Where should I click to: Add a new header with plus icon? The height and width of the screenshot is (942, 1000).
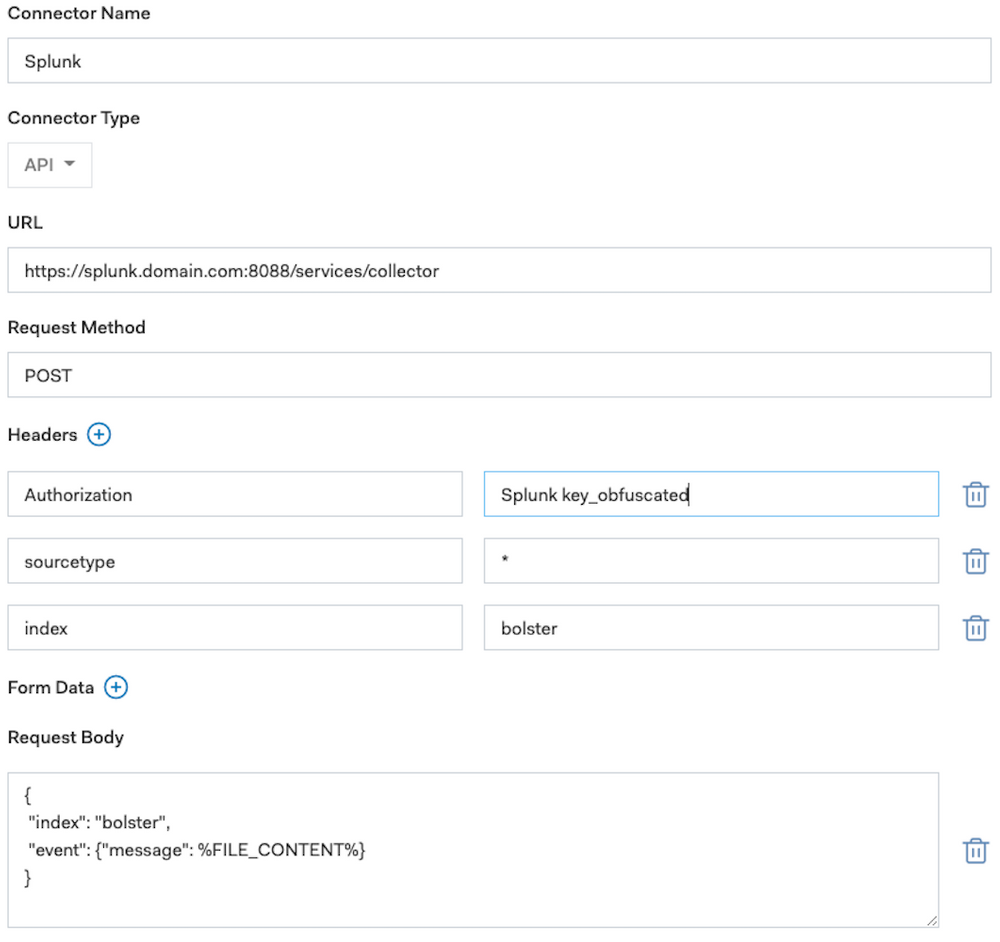coord(99,435)
